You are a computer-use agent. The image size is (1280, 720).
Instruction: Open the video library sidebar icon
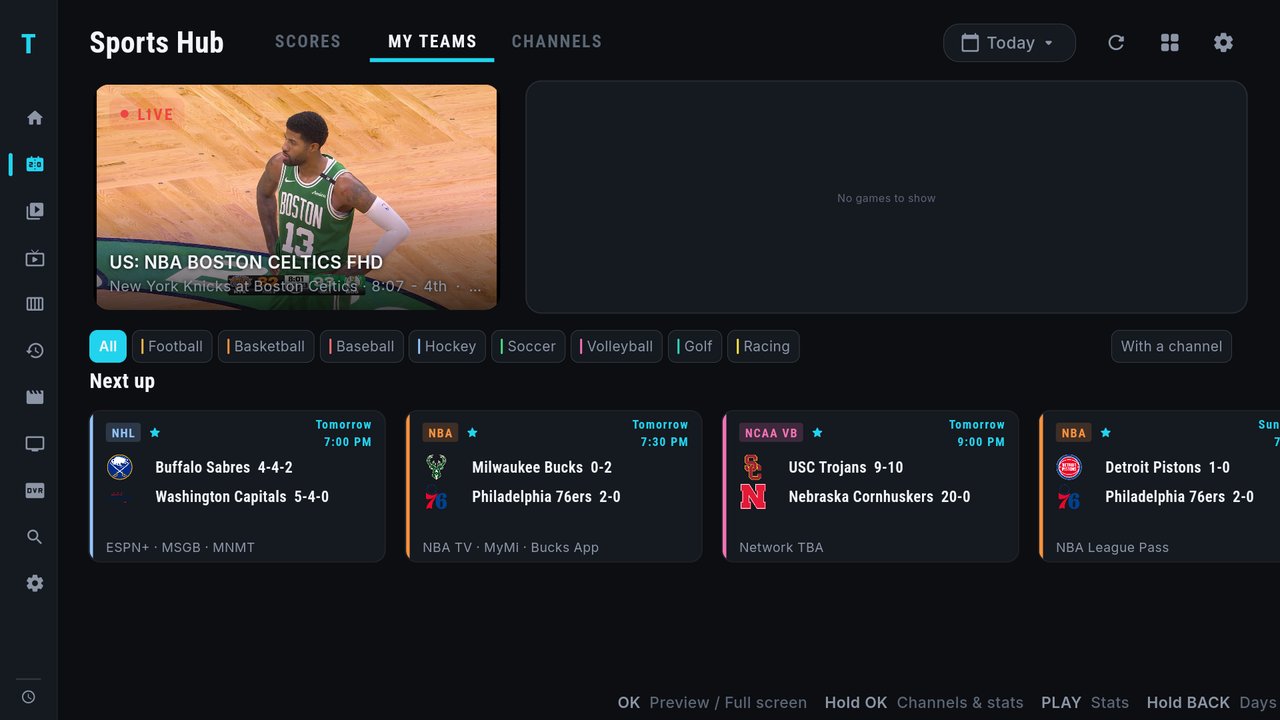click(x=35, y=211)
